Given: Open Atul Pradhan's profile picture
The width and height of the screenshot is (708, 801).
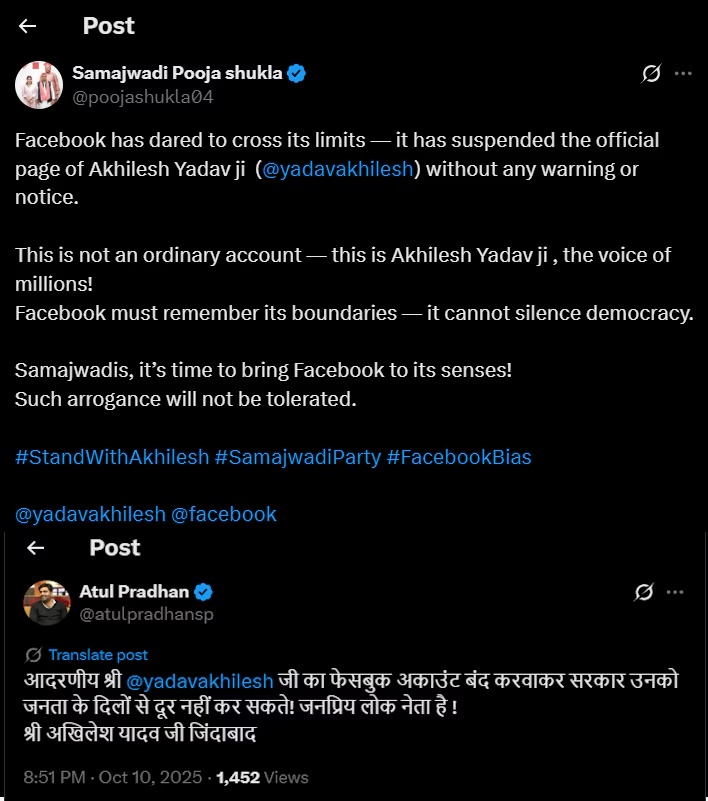Looking at the screenshot, I should [x=47, y=602].
